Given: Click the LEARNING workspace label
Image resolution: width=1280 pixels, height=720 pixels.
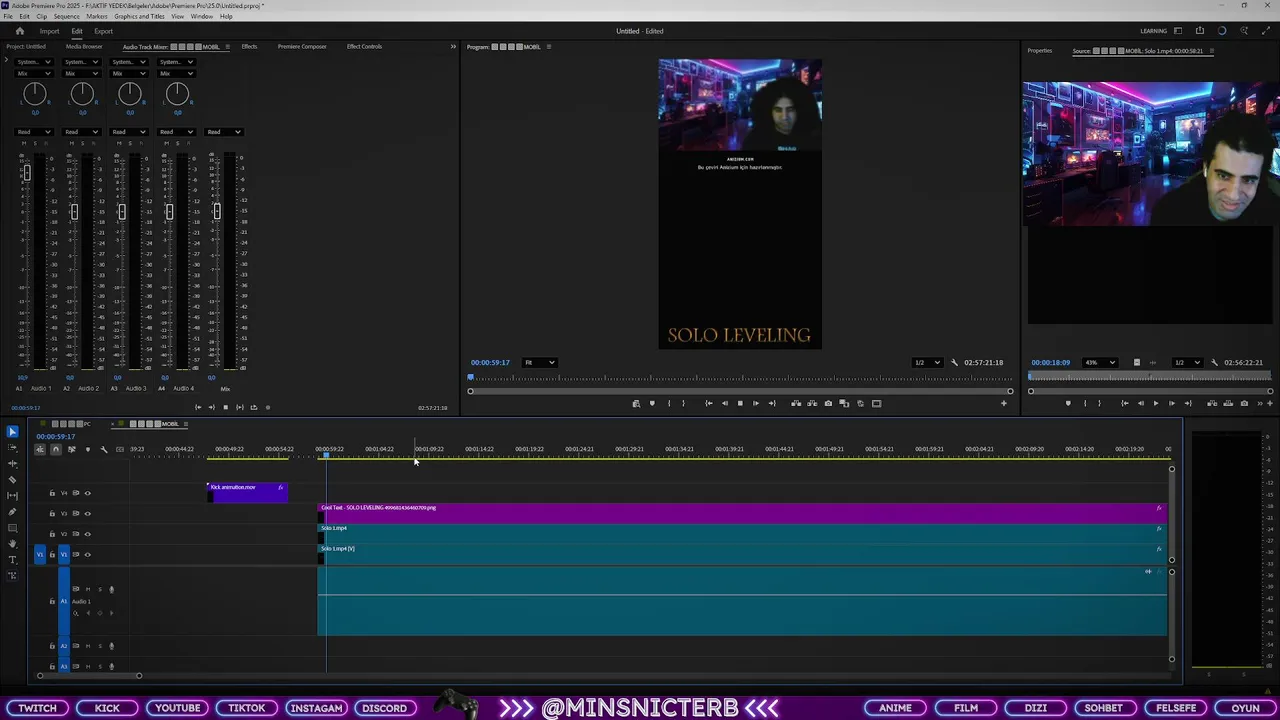Looking at the screenshot, I should tap(1153, 31).
